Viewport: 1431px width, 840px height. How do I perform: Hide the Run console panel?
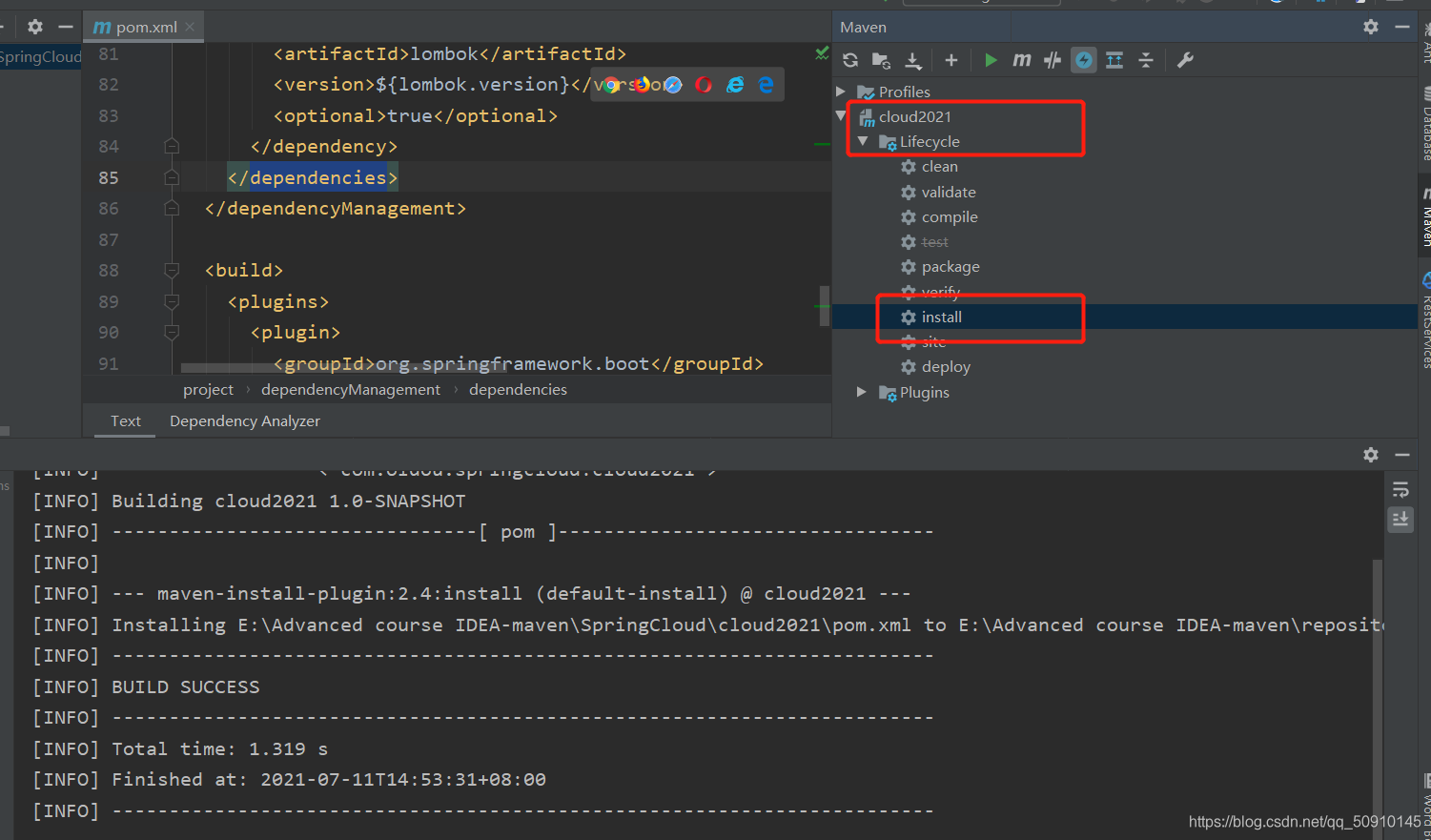click(1402, 455)
